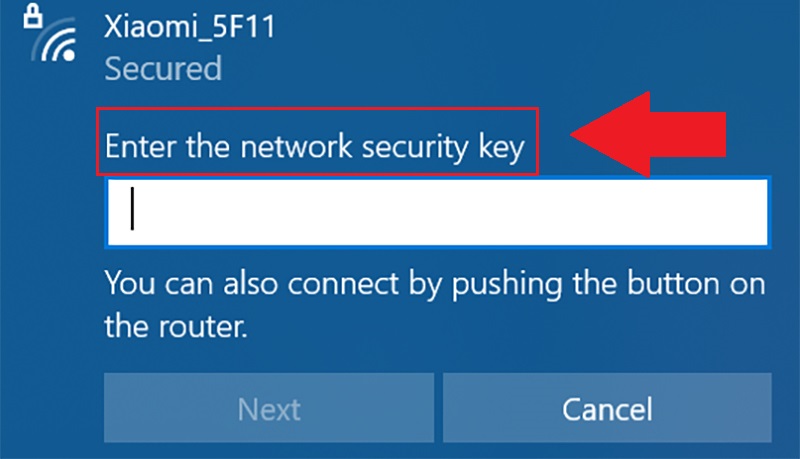Proceed with the greyed-out Next button
The height and width of the screenshot is (459, 800).
(x=269, y=407)
